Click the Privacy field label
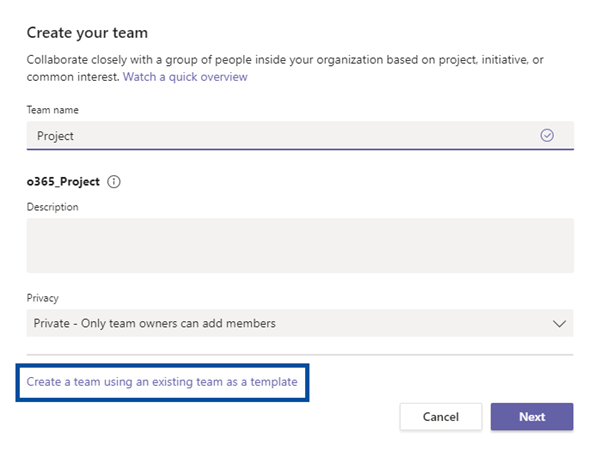The image size is (600, 457). click(43, 298)
